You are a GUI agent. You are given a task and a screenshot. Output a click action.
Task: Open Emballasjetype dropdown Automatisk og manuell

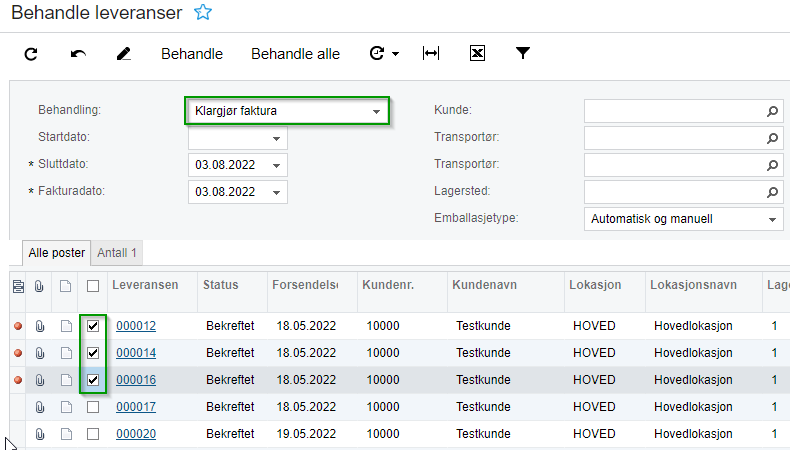click(x=683, y=219)
